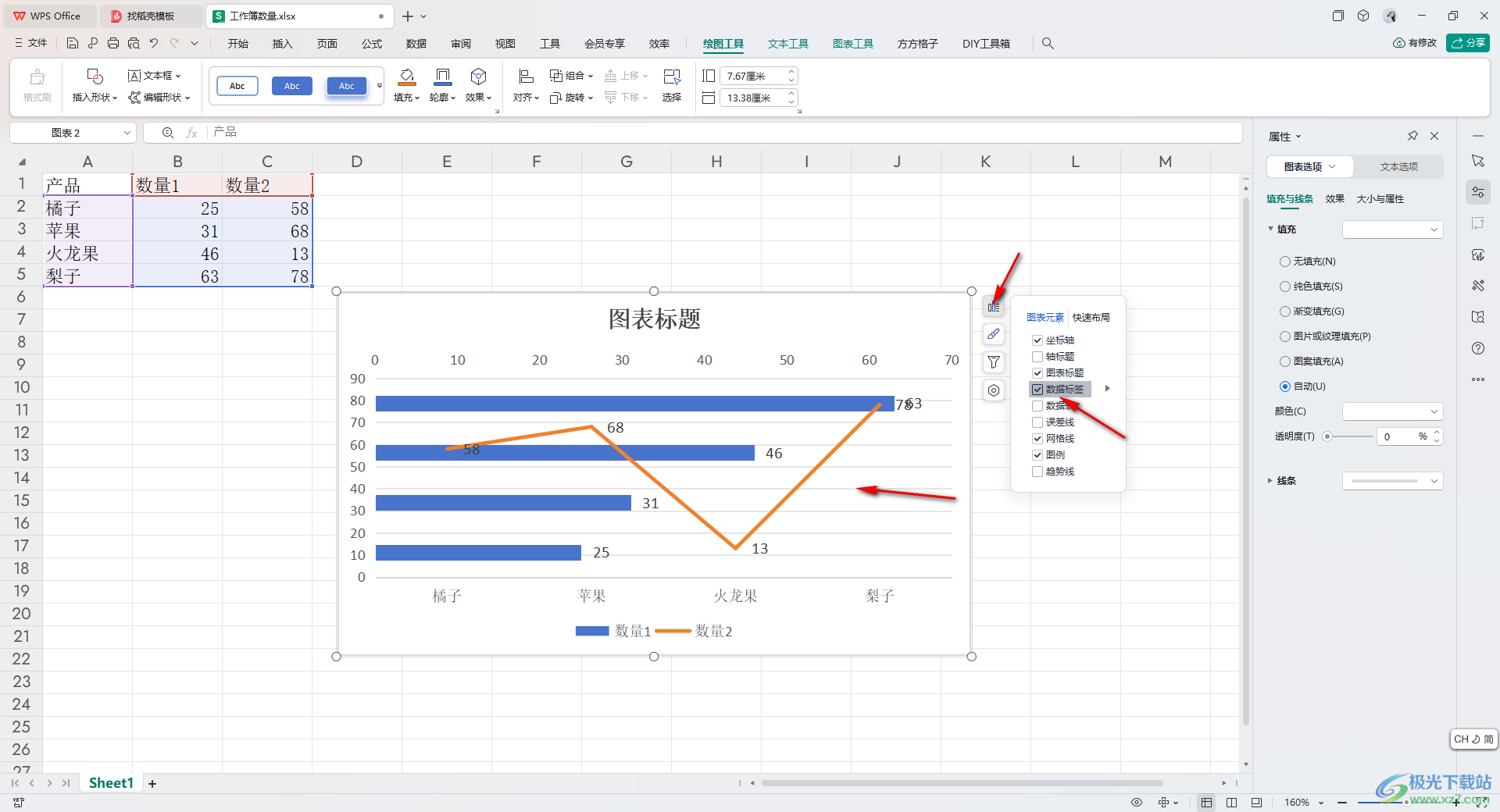Image resolution: width=1500 pixels, height=812 pixels.
Task: Open the 图表选项 dropdown
Action: (1310, 166)
